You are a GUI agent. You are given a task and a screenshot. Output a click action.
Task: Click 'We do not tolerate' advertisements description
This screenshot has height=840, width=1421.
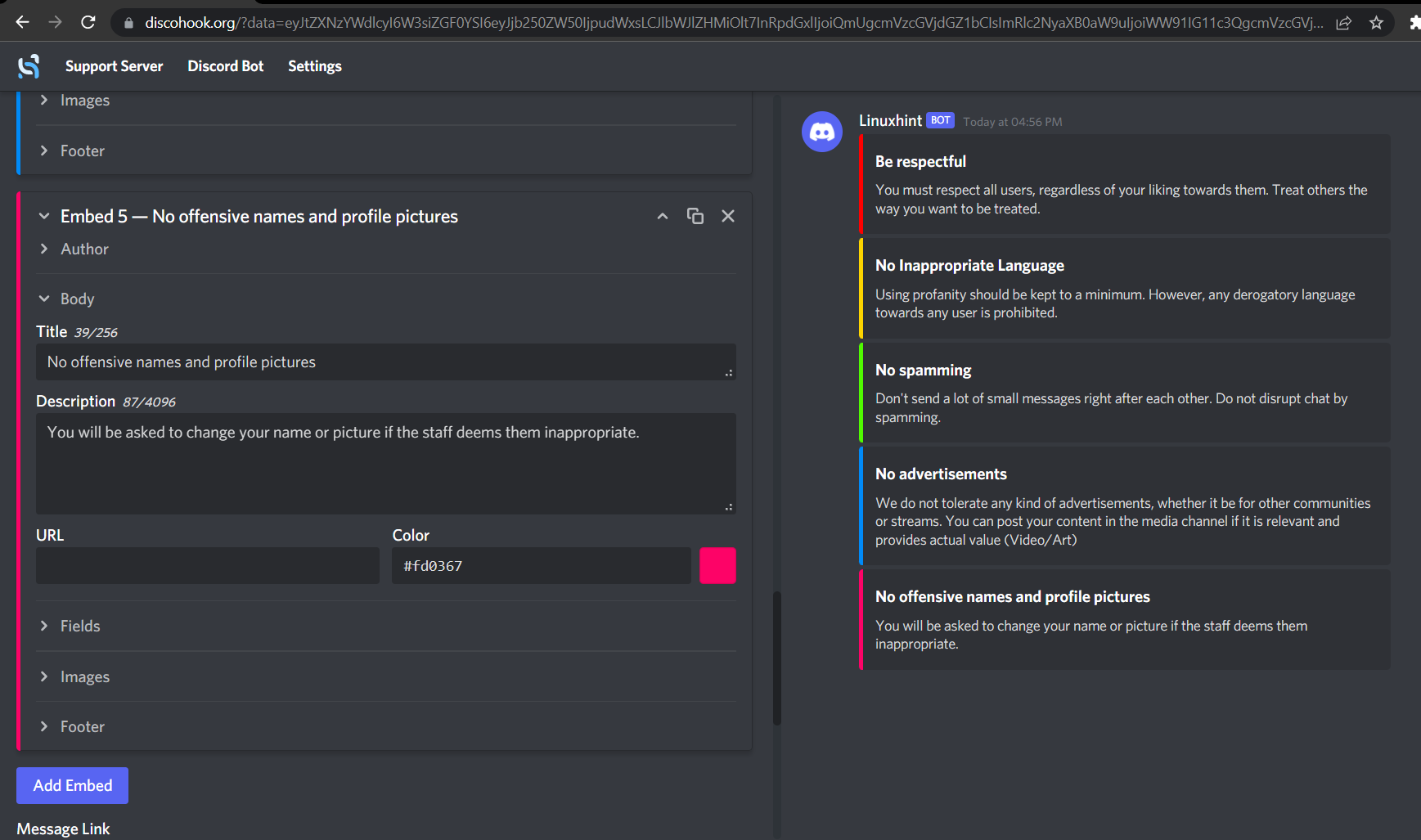(1122, 521)
